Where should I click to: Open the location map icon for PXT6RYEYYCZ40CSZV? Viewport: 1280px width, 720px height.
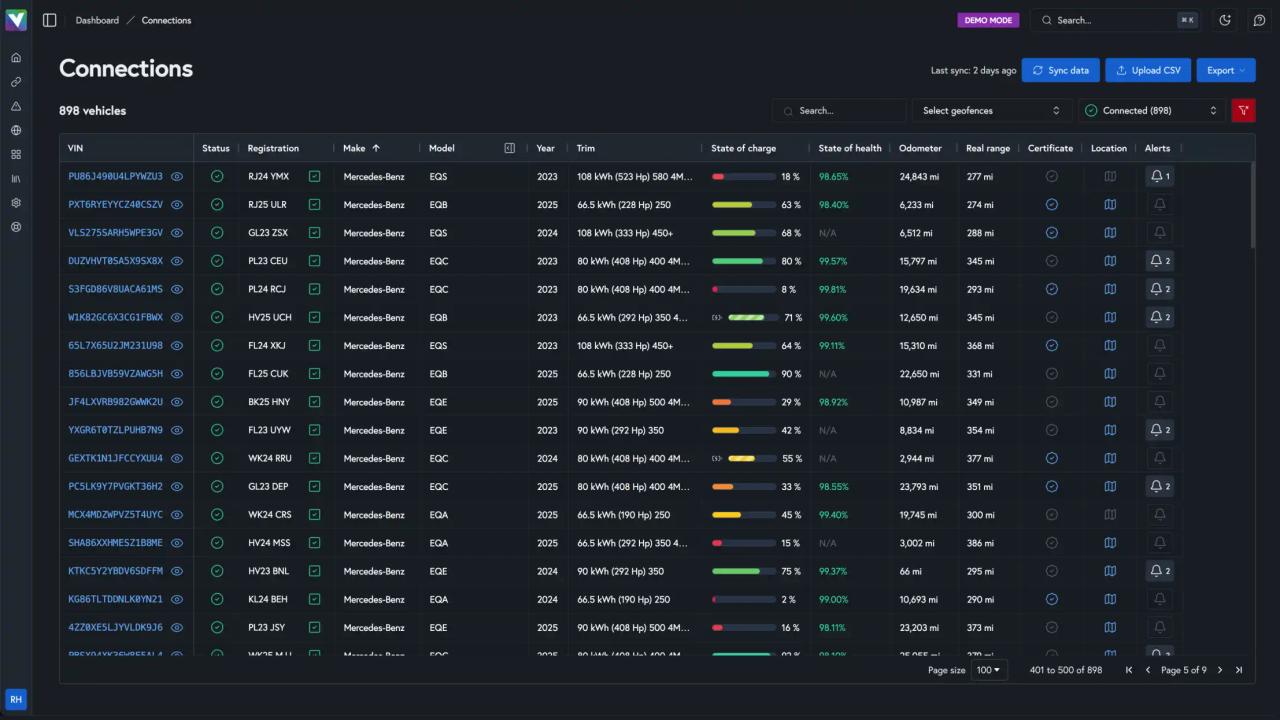1109,205
